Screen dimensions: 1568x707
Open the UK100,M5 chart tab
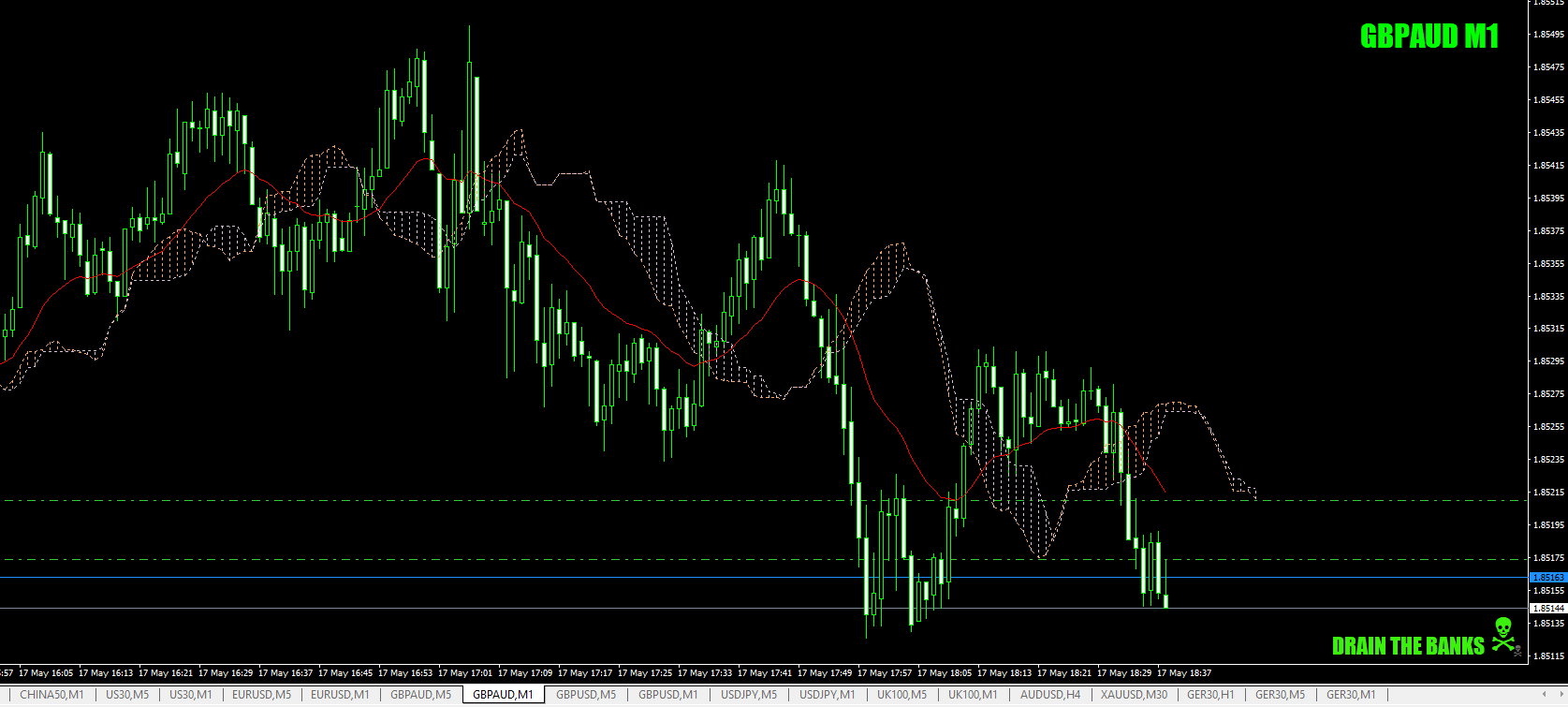click(x=902, y=695)
